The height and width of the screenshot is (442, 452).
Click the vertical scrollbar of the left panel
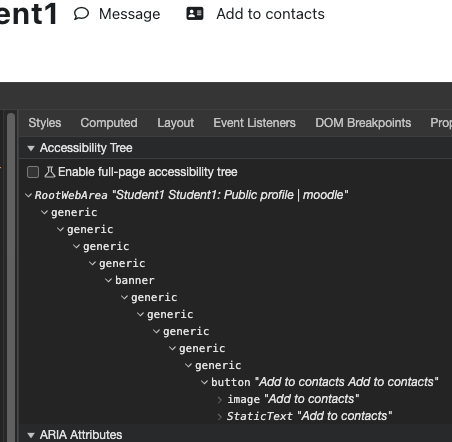coord(11,277)
